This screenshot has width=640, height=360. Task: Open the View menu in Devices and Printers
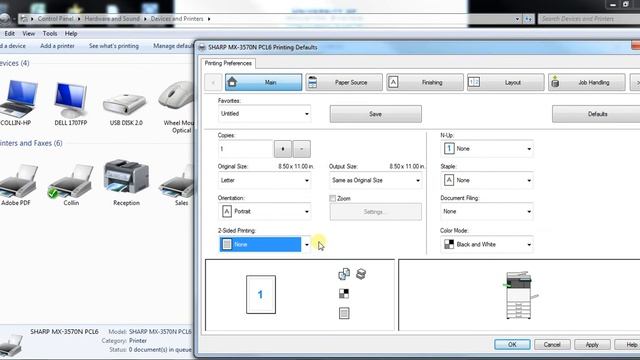pyautogui.click(x=29, y=33)
